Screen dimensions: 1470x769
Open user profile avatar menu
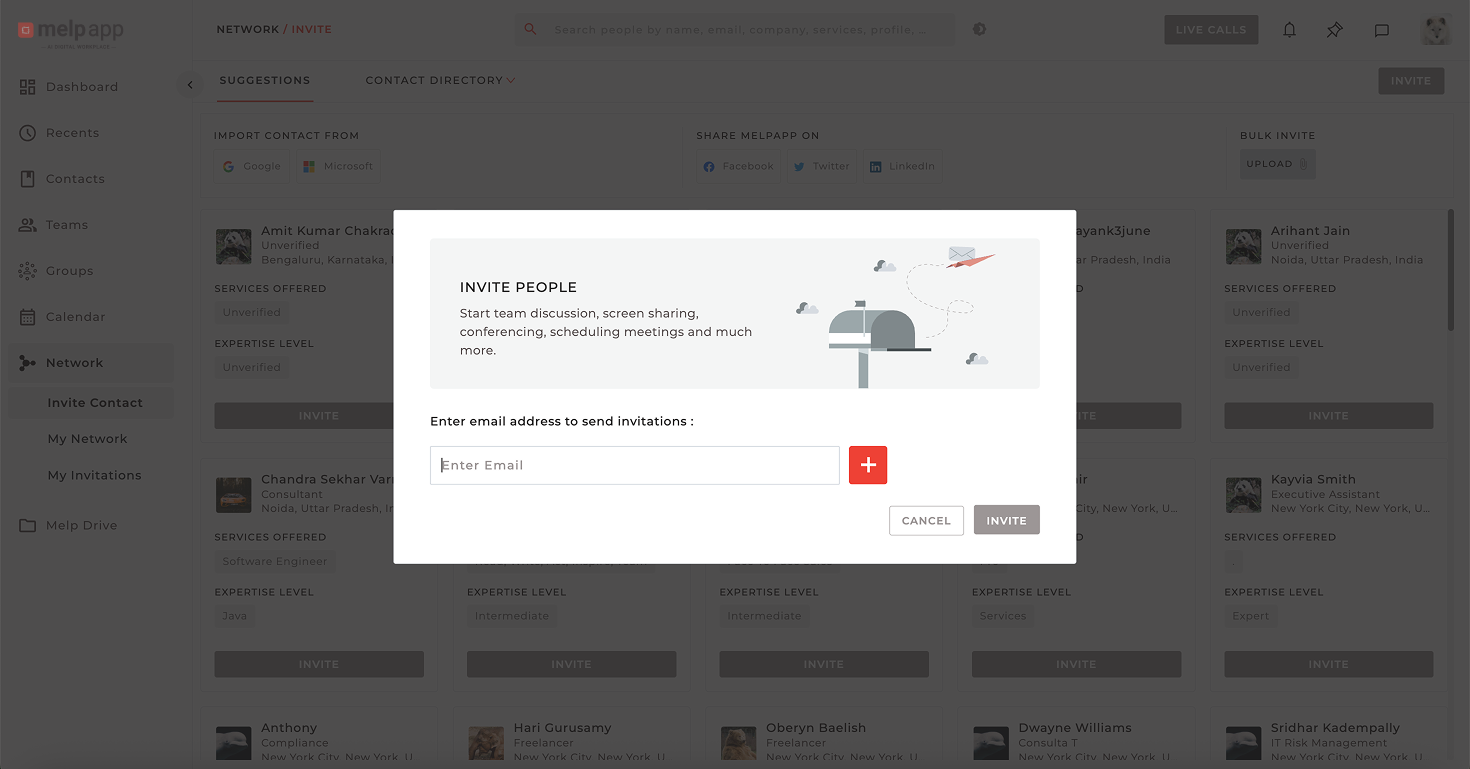(x=1435, y=30)
